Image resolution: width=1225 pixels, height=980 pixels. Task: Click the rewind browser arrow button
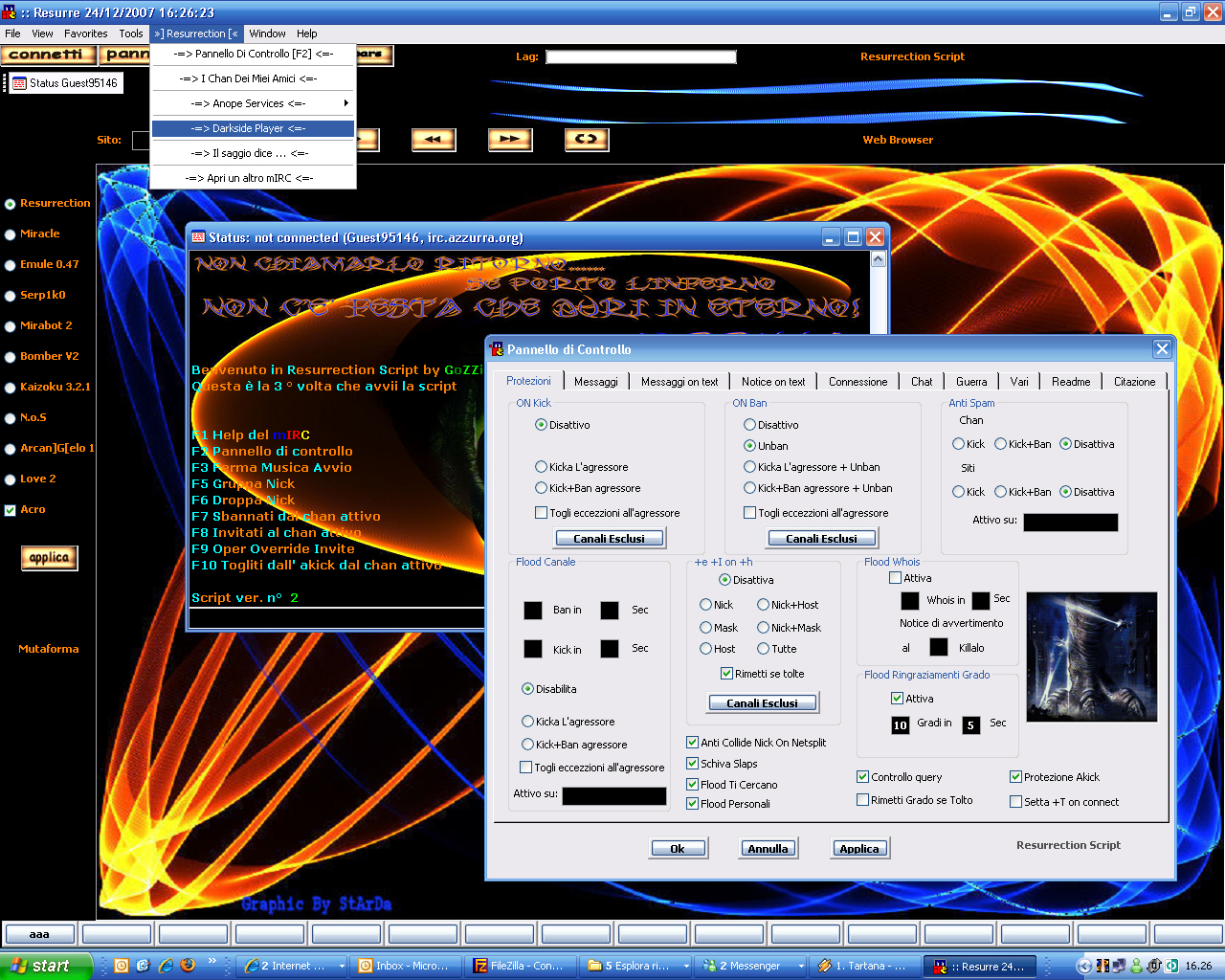click(433, 140)
